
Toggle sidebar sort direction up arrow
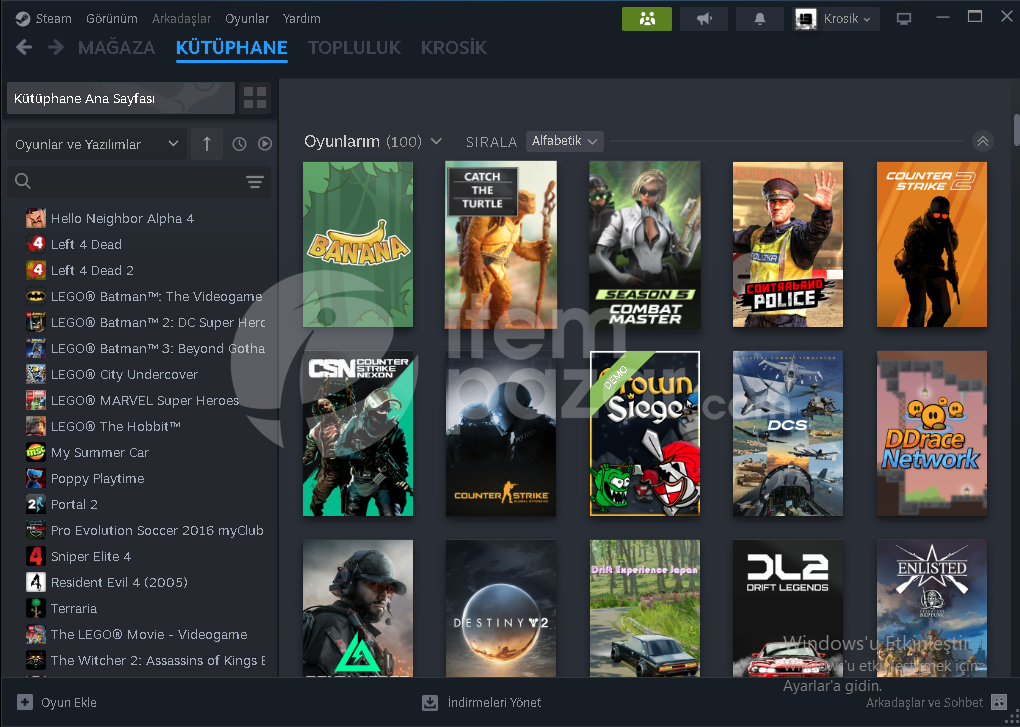click(207, 144)
